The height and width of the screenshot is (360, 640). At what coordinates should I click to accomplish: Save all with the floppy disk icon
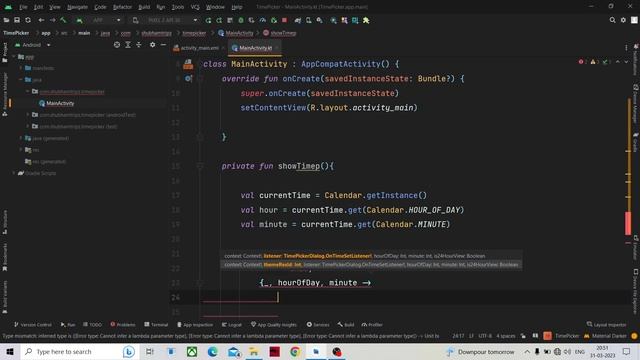(x=17, y=20)
